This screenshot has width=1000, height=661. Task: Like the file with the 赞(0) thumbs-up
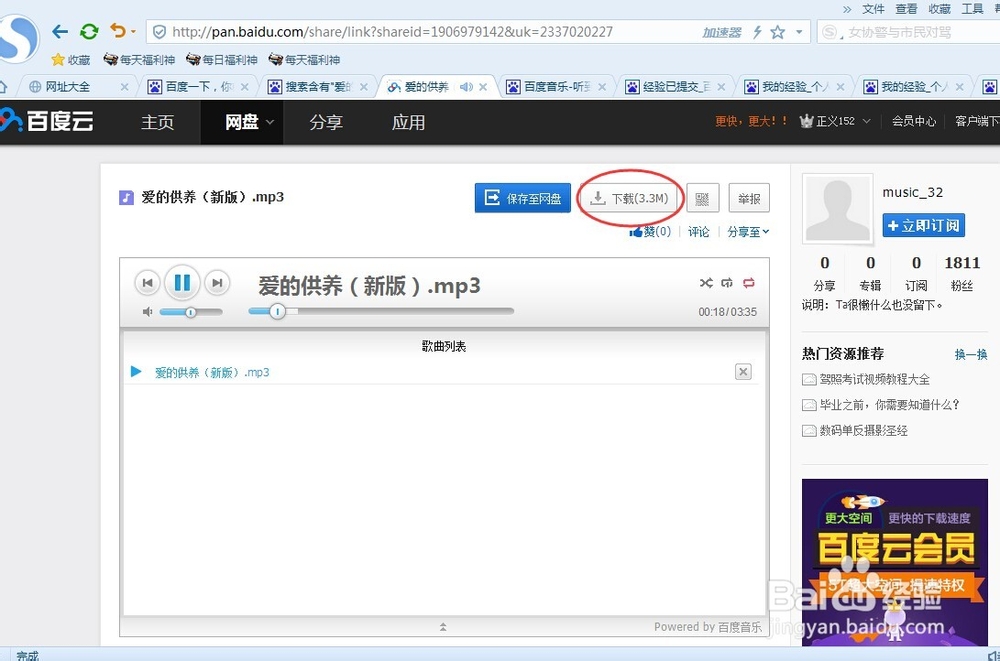coord(650,232)
